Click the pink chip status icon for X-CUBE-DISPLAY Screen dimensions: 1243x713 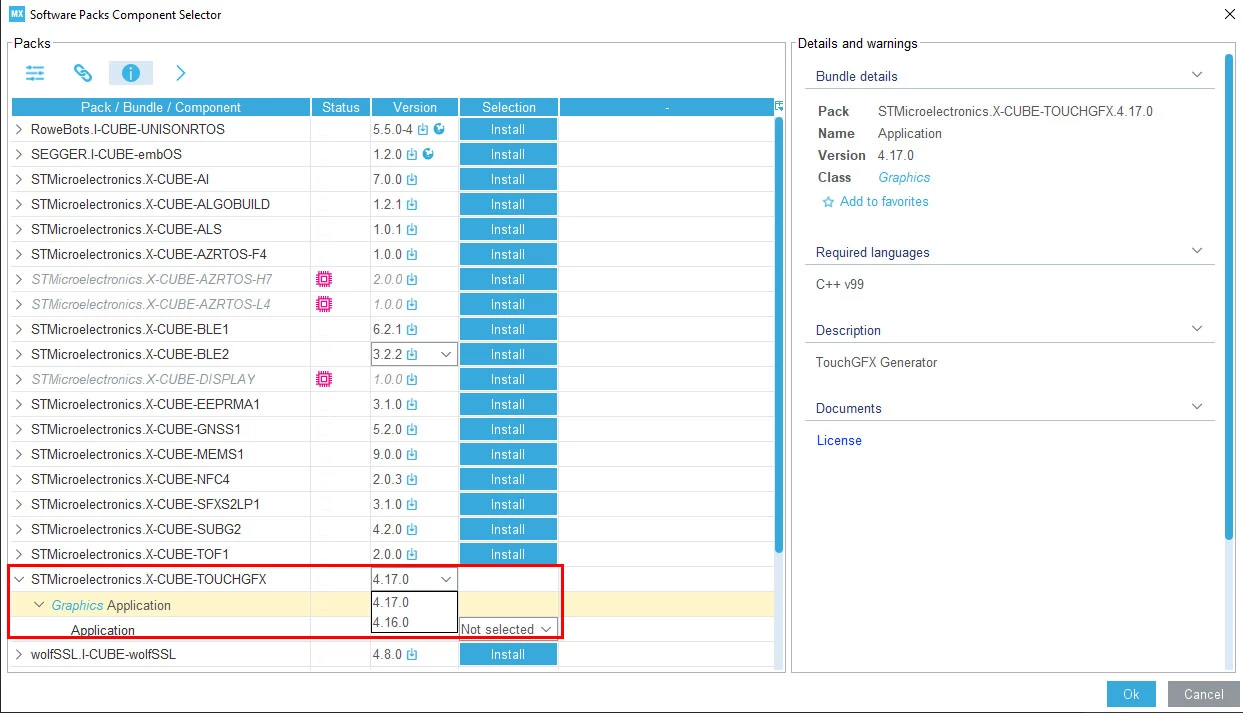point(323,379)
